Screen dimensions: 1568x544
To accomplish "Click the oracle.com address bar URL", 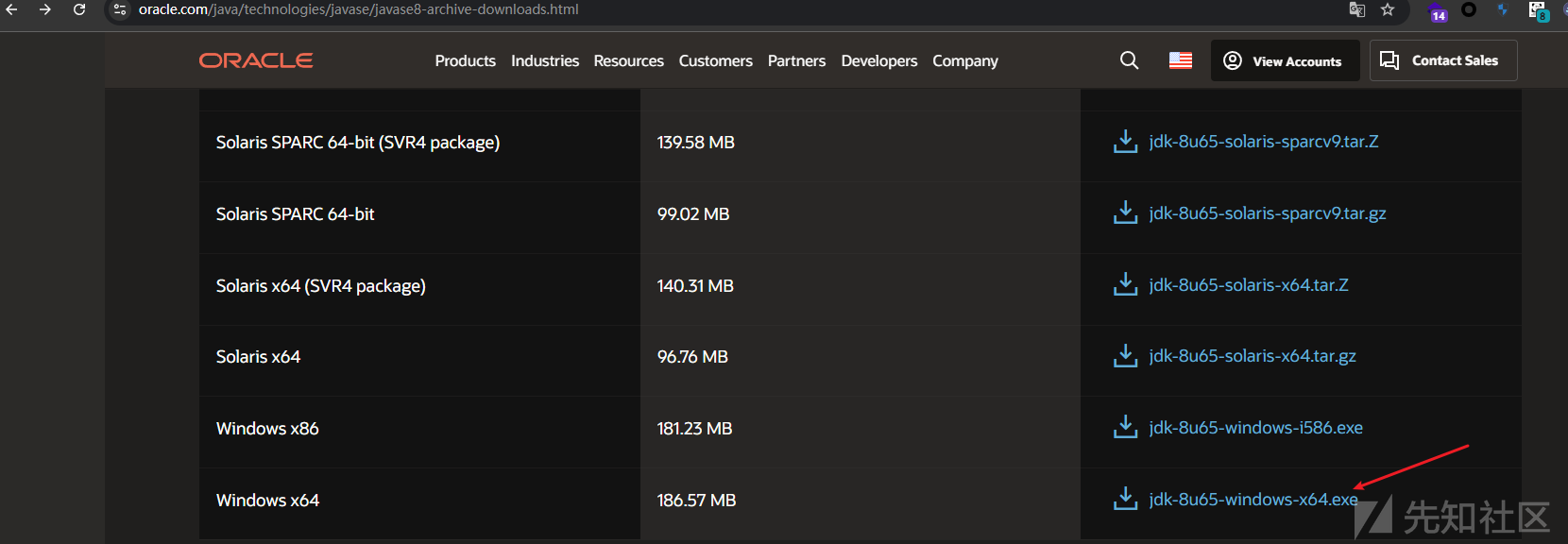I will 358,9.
